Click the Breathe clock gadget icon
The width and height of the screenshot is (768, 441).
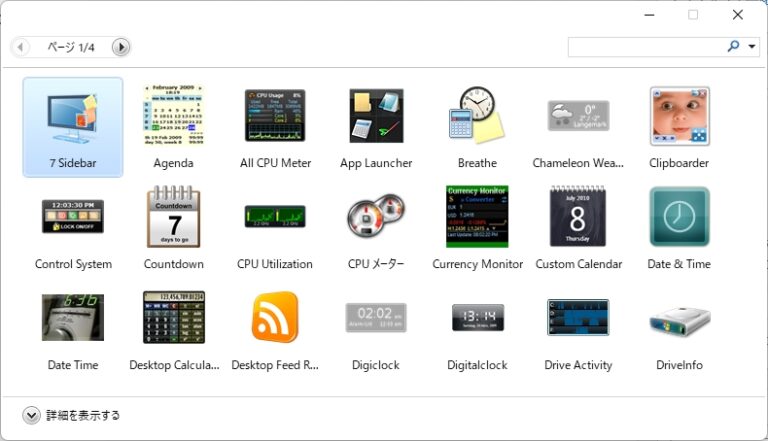[477, 114]
